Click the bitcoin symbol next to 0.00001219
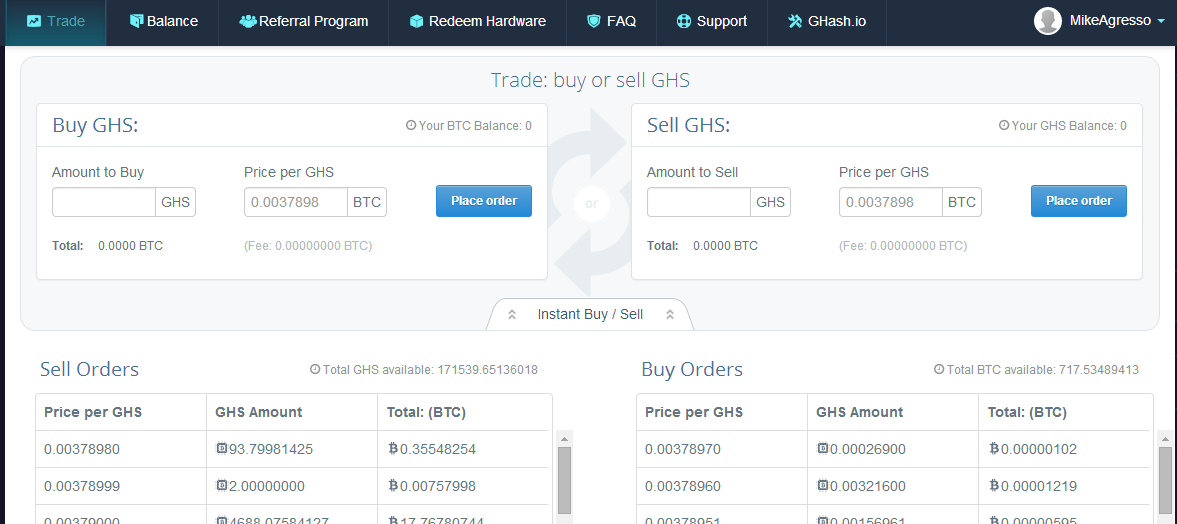Viewport: 1177px width, 524px height. click(995, 486)
